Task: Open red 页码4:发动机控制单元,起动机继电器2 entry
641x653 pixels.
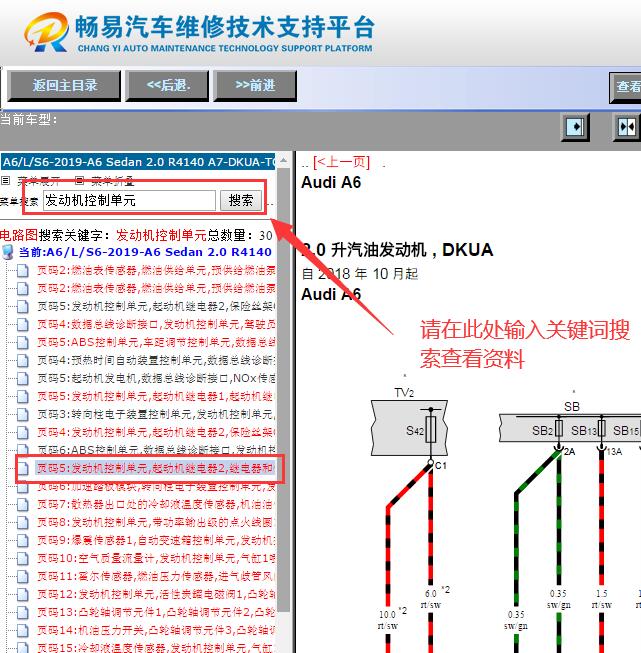Action: [x=156, y=432]
